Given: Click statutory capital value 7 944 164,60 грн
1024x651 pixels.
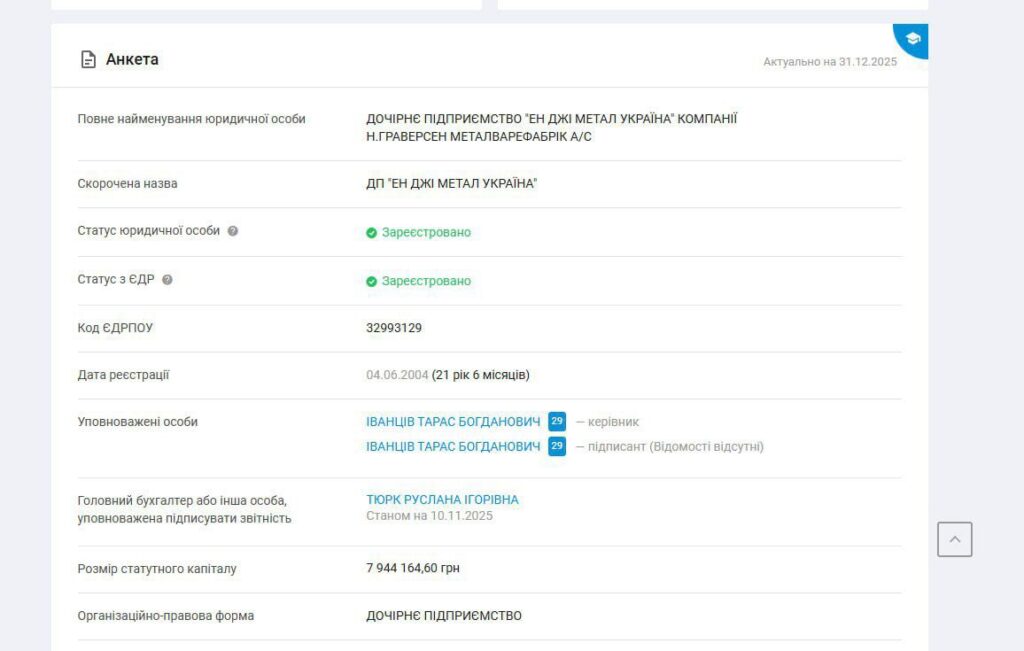Looking at the screenshot, I should click(413, 568).
